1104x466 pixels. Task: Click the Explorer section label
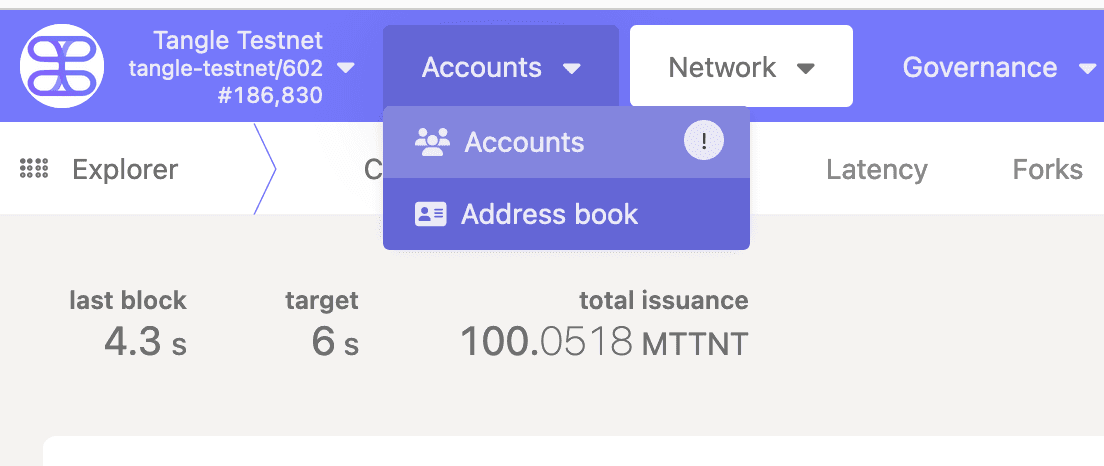click(125, 170)
